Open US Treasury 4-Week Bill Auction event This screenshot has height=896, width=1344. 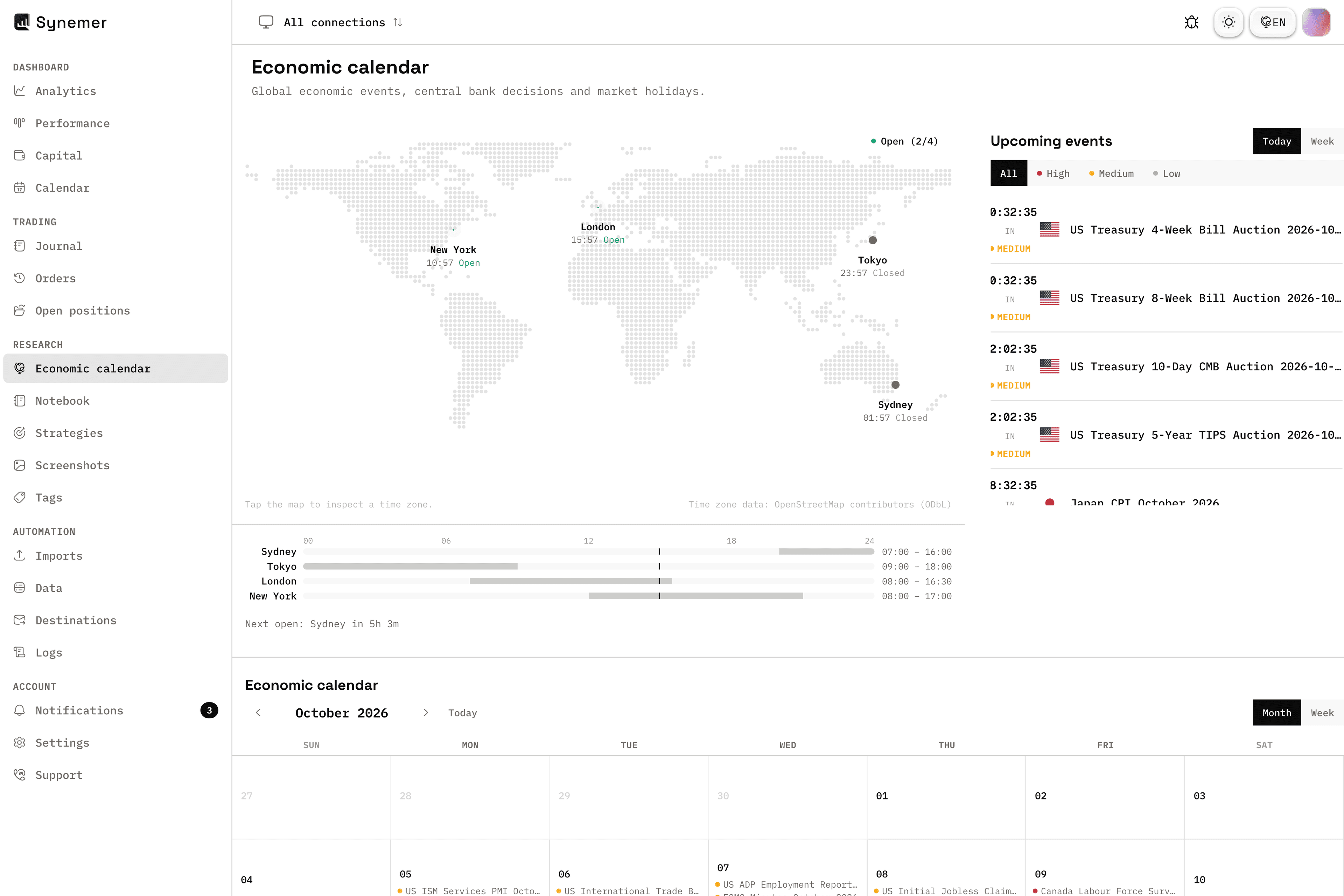coord(1166,230)
